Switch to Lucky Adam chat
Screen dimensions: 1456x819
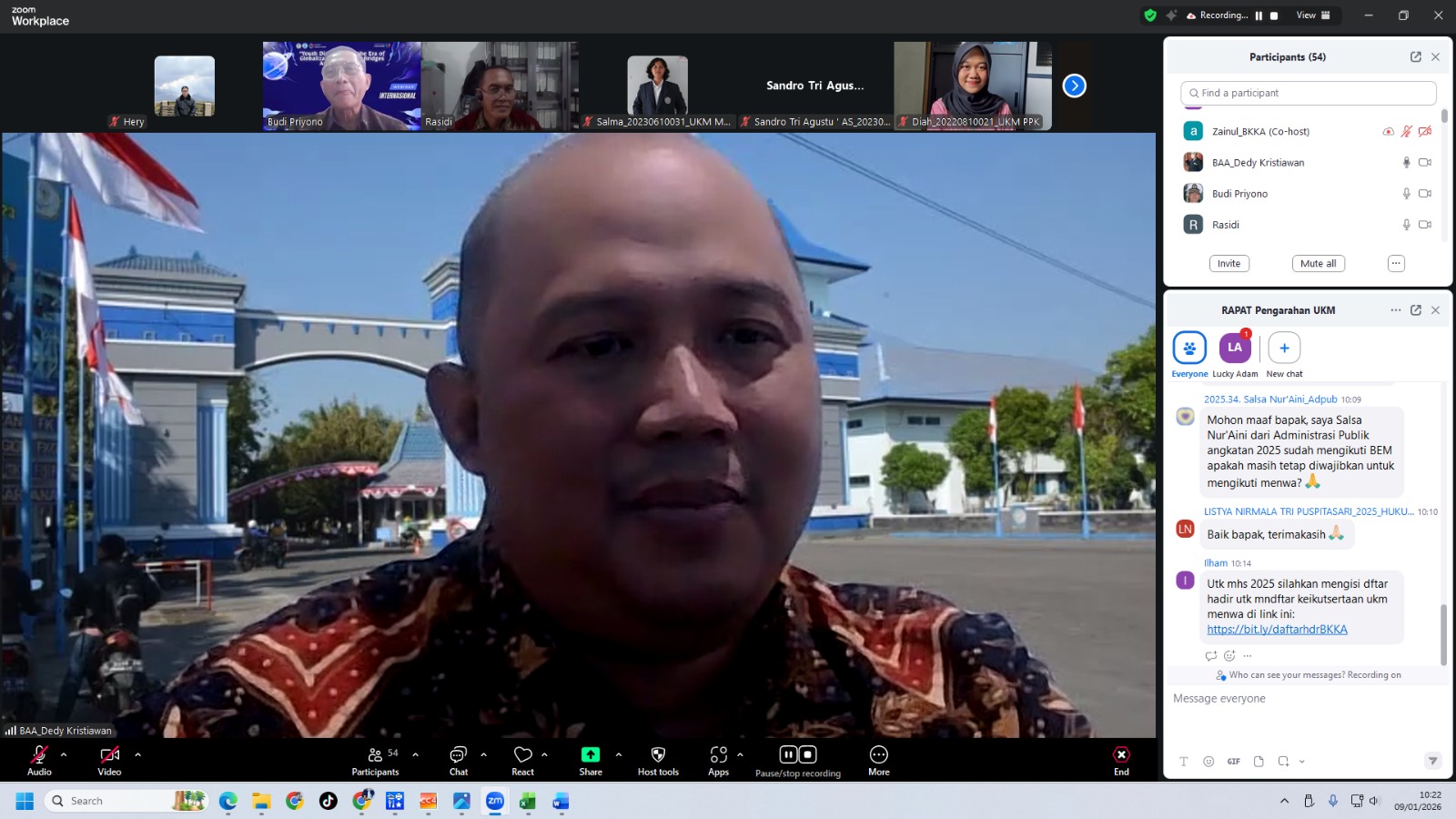click(1235, 349)
